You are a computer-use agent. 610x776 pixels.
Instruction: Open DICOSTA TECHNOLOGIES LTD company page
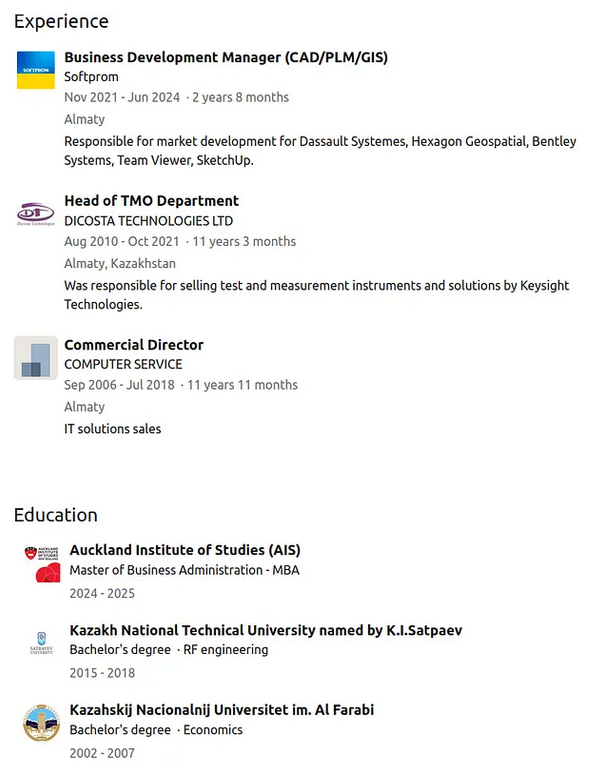(x=148, y=221)
